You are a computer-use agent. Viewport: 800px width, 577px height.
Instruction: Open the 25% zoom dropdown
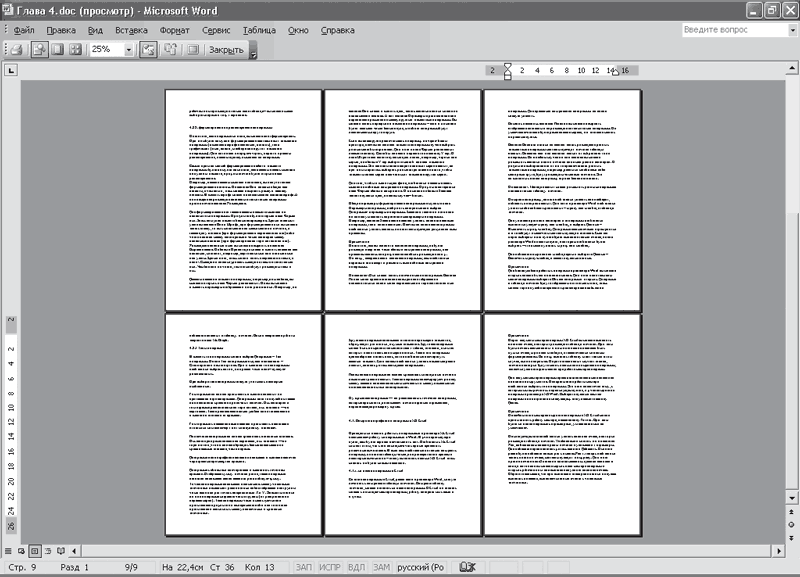pyautogui.click(x=129, y=49)
